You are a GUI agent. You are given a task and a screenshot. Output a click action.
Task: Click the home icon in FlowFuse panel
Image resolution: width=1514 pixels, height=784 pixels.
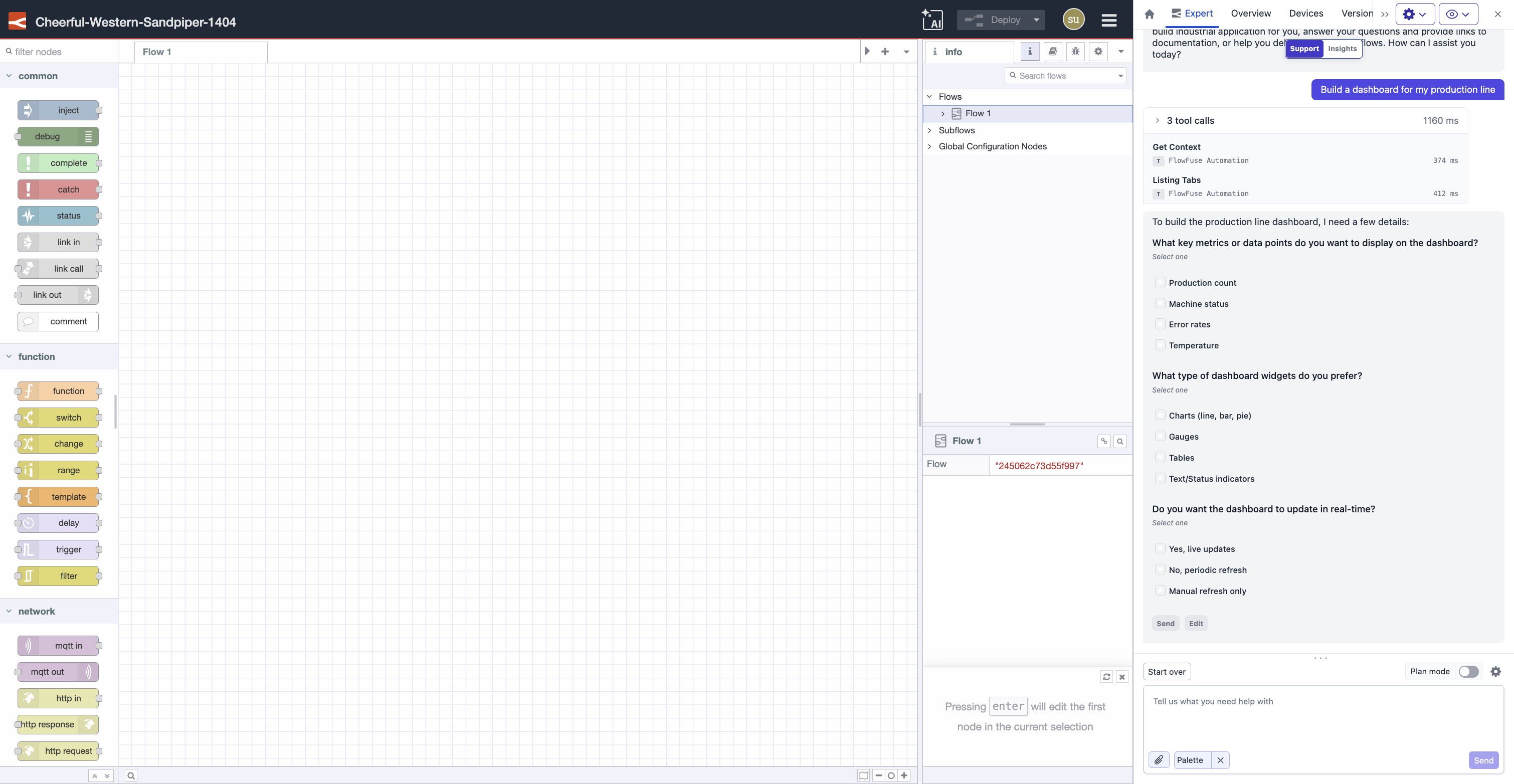click(x=1150, y=14)
